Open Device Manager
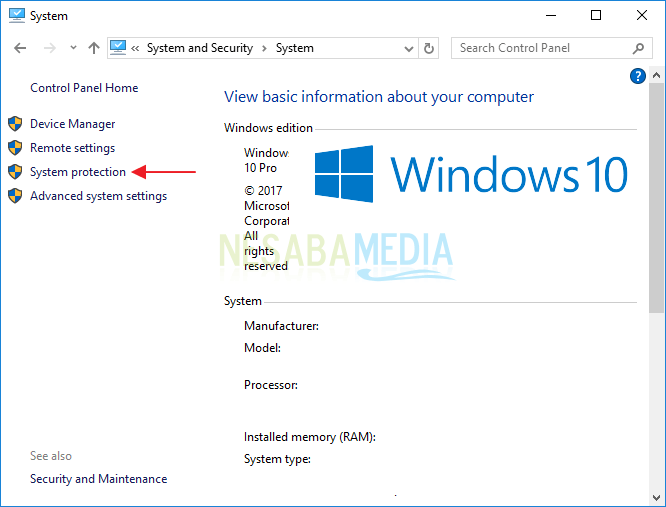This screenshot has height=507, width=666. click(x=73, y=124)
